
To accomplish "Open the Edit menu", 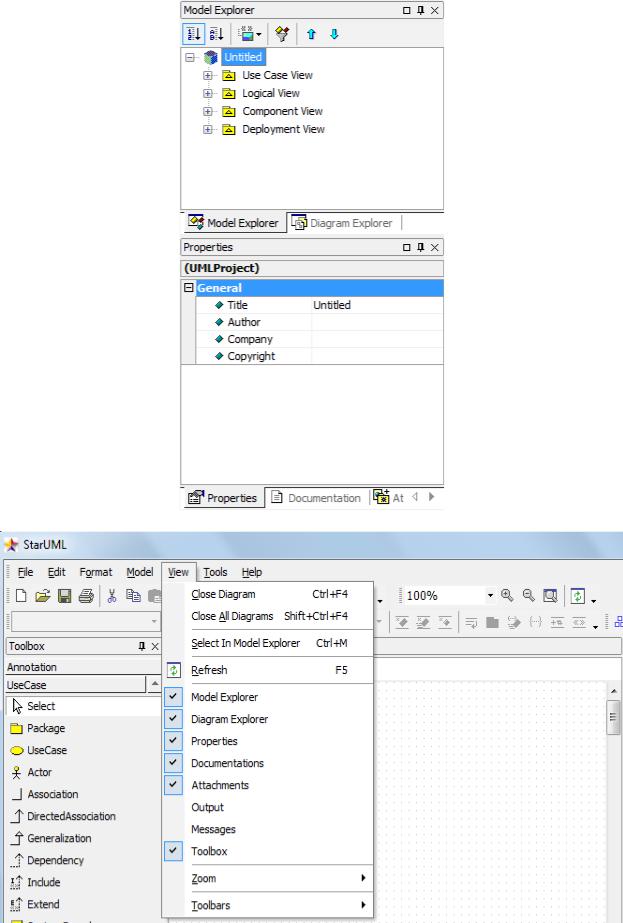I will click(57, 572).
